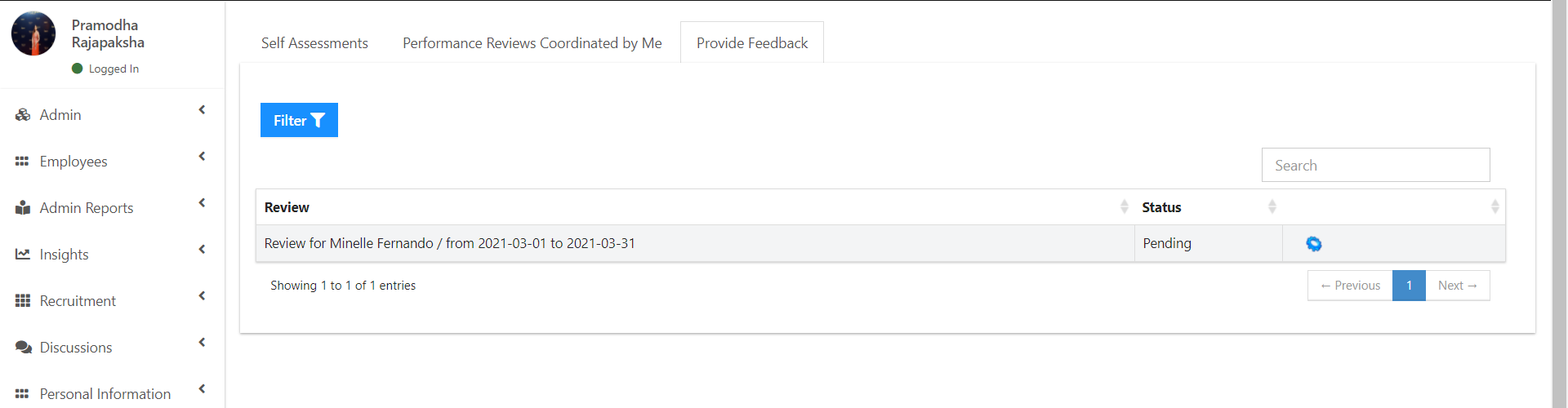Click the Insights chart icon
1568x408 pixels.
[x=23, y=255]
